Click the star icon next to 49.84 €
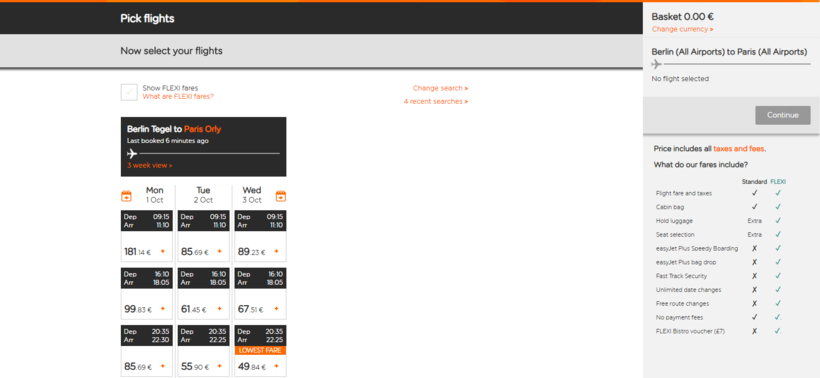The image size is (820, 378). pos(277,366)
